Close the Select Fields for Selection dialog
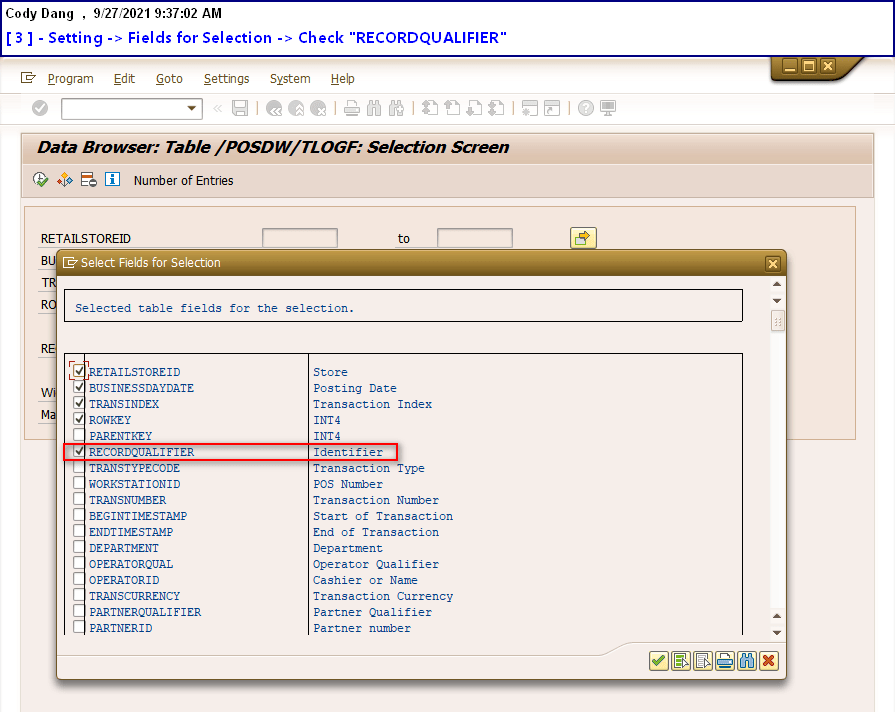The image size is (895, 712). [772, 263]
